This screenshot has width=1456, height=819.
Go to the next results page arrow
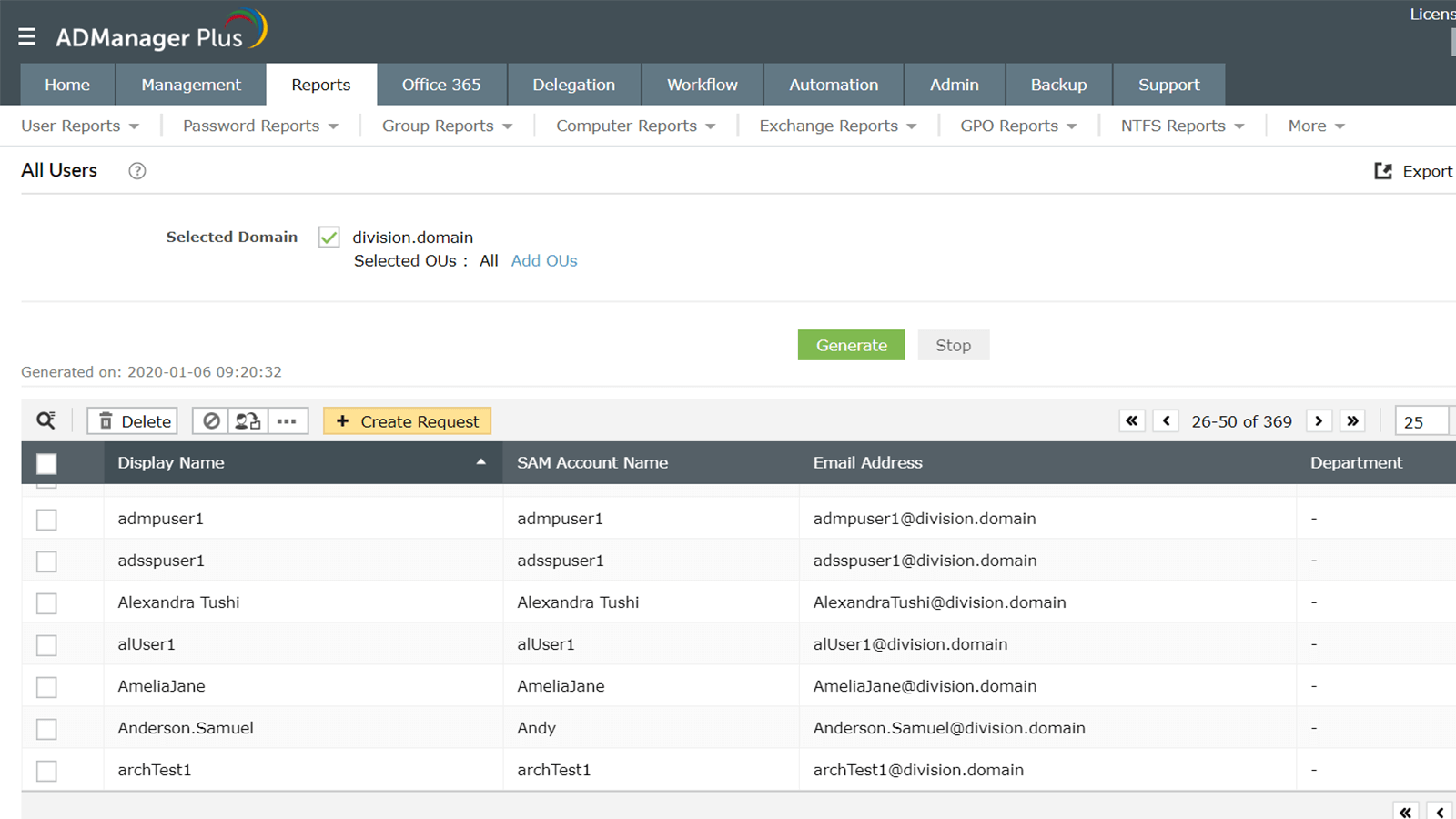[x=1319, y=420]
